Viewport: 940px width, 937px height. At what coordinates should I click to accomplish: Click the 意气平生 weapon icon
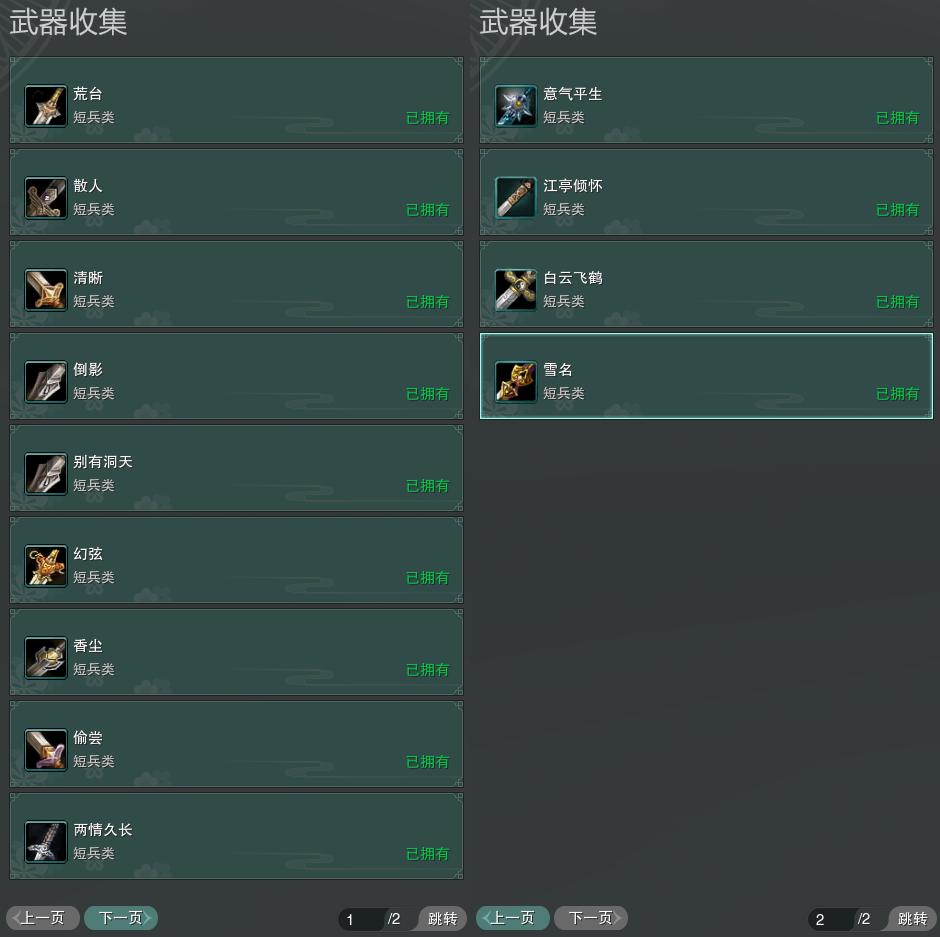[x=516, y=106]
